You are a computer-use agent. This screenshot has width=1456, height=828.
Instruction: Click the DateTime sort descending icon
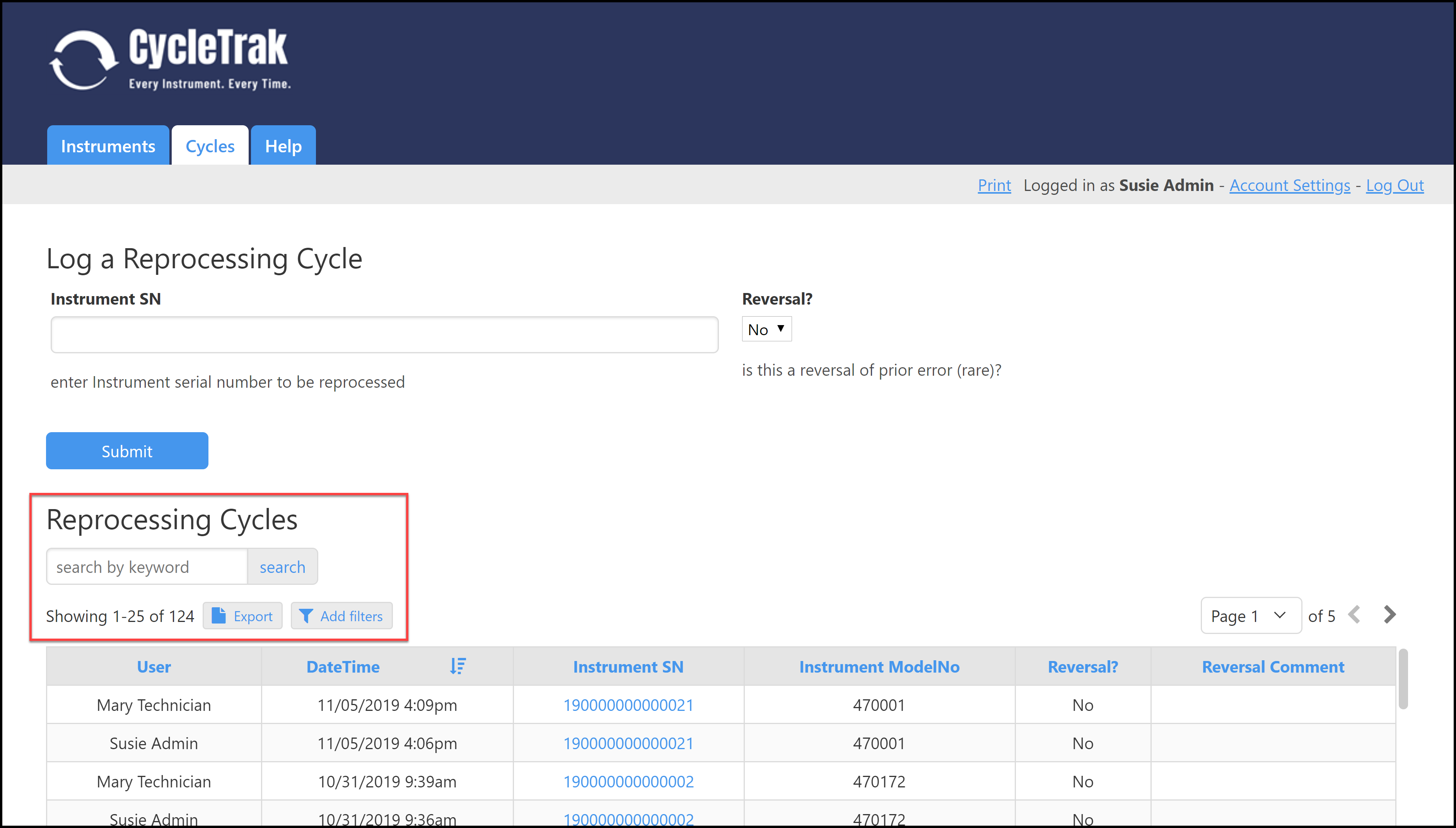(458, 666)
